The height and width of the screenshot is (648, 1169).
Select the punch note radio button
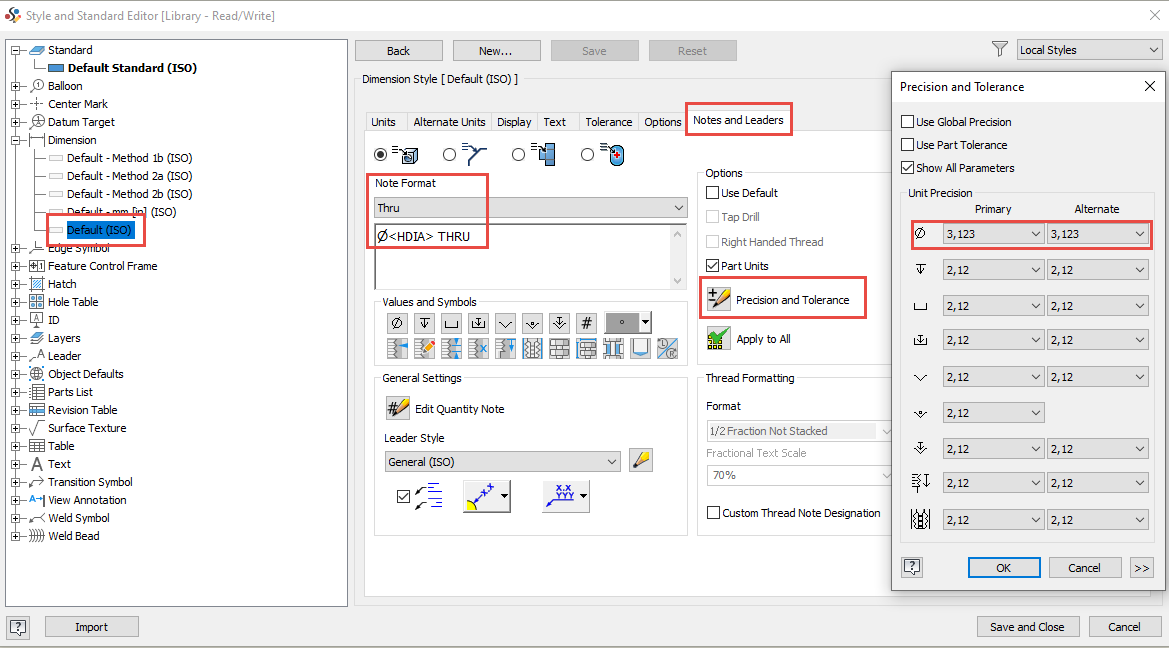pos(587,154)
